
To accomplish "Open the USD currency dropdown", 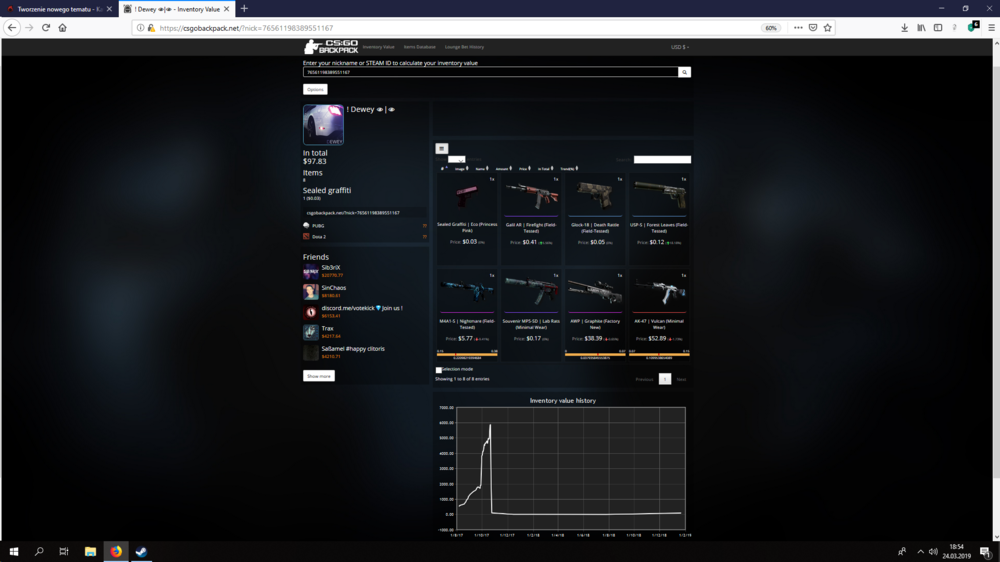I will click(680, 47).
